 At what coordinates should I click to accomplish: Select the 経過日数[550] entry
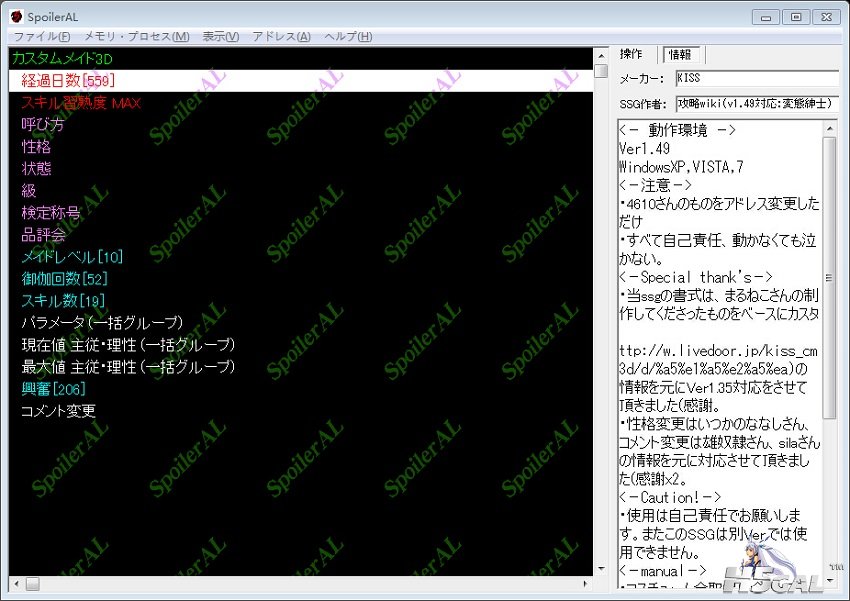coord(68,80)
